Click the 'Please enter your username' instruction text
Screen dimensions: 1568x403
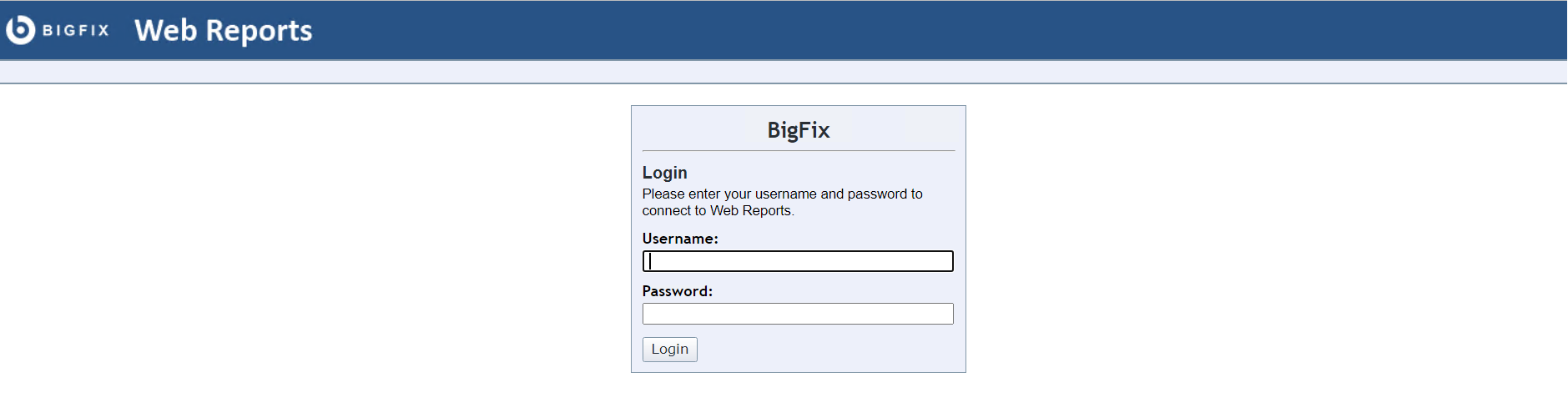782,194
